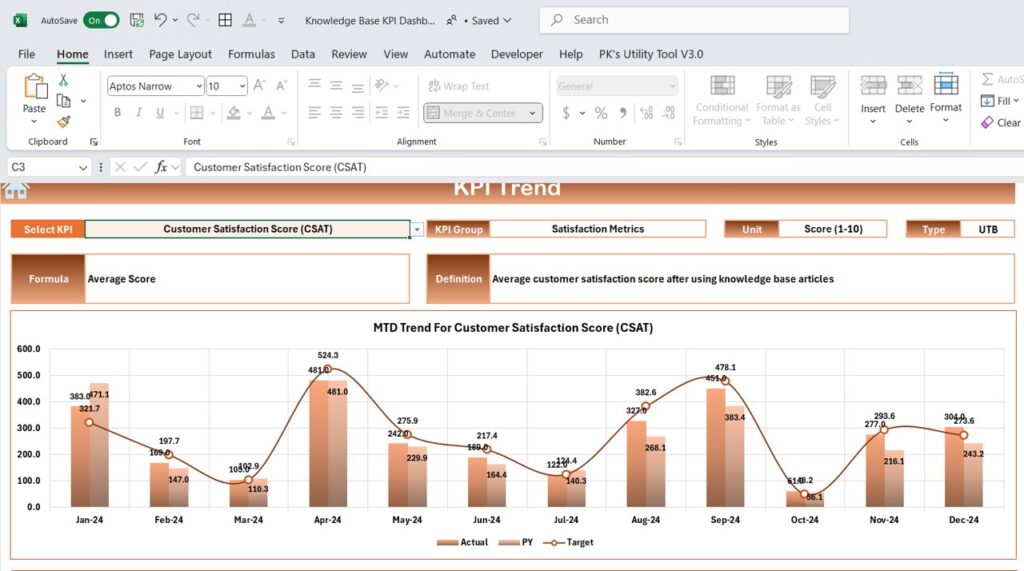Click the Redo arrow icon
Image resolution: width=1024 pixels, height=571 pixels.
pos(193,20)
